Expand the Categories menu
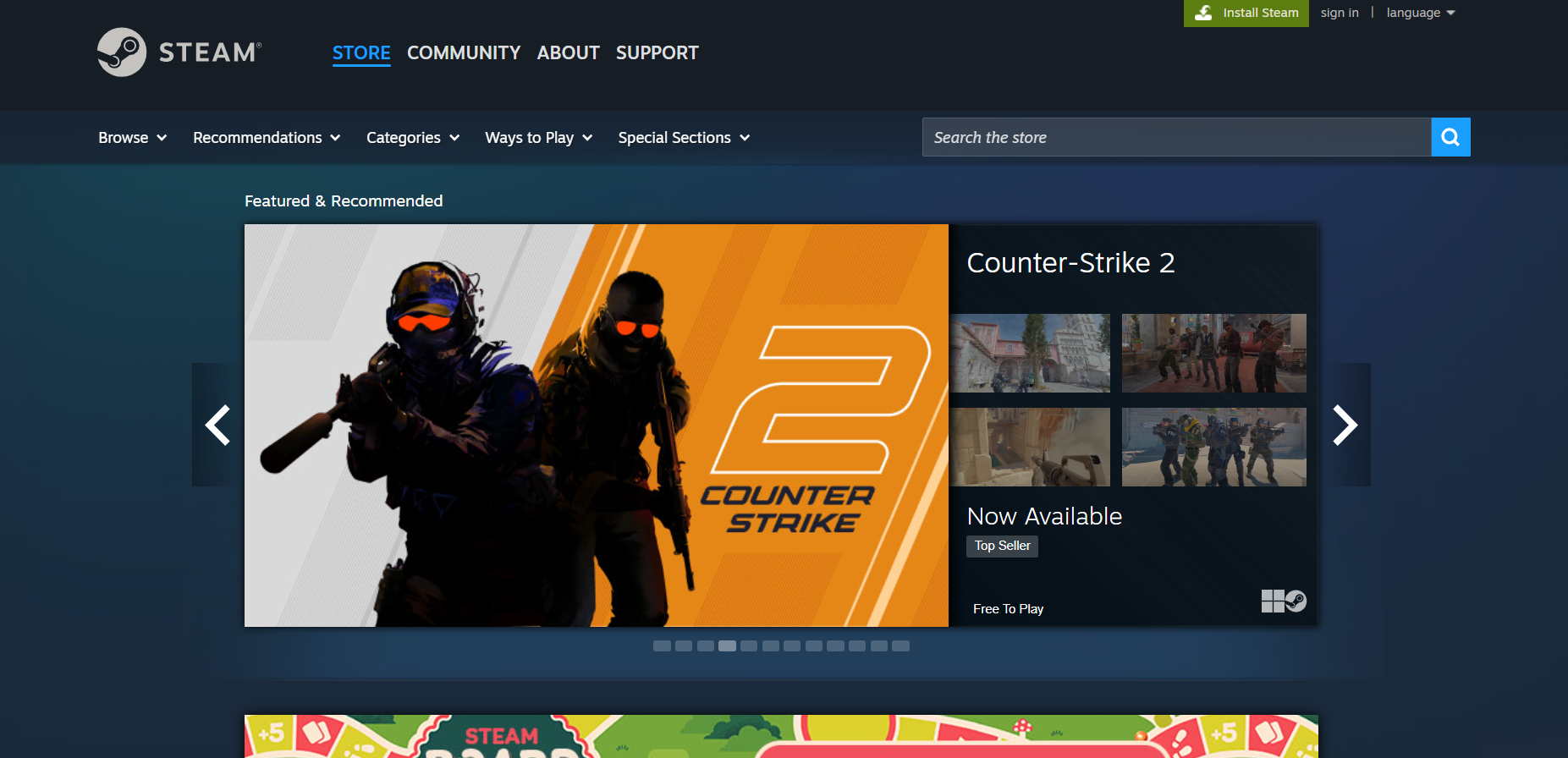This screenshot has height=758, width=1568. 412,138
